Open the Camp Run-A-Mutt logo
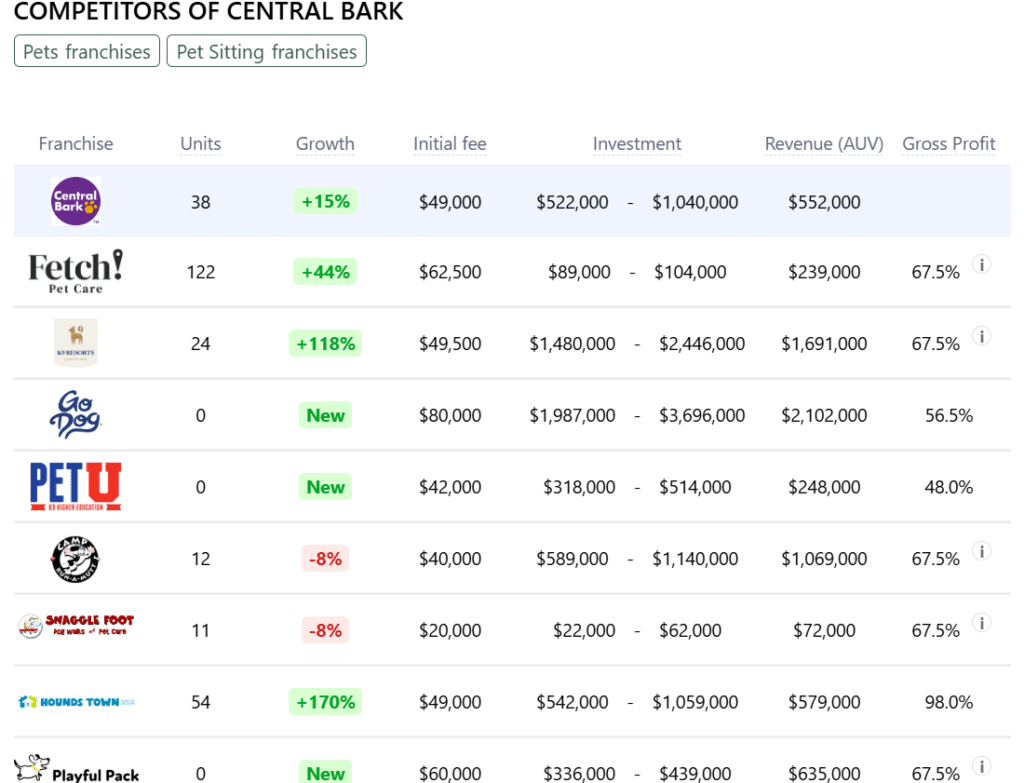The width and height of the screenshot is (1024, 783). (76, 559)
